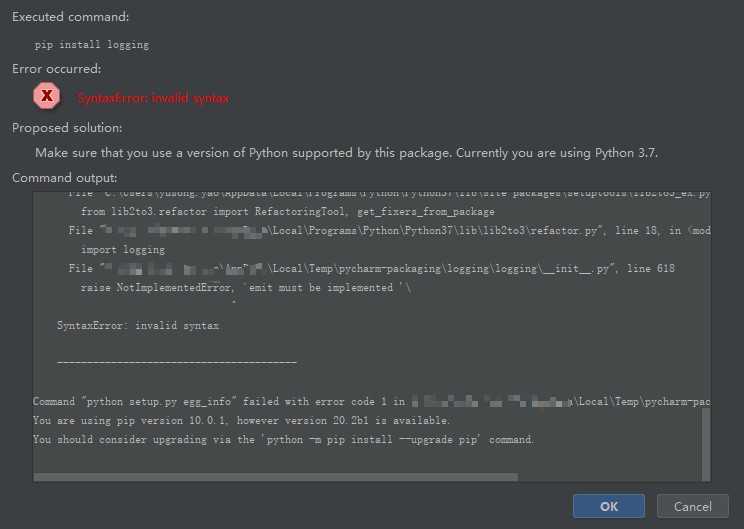This screenshot has width=744, height=529.
Task: Dismiss the dialog with Cancel
Action: click(x=693, y=506)
